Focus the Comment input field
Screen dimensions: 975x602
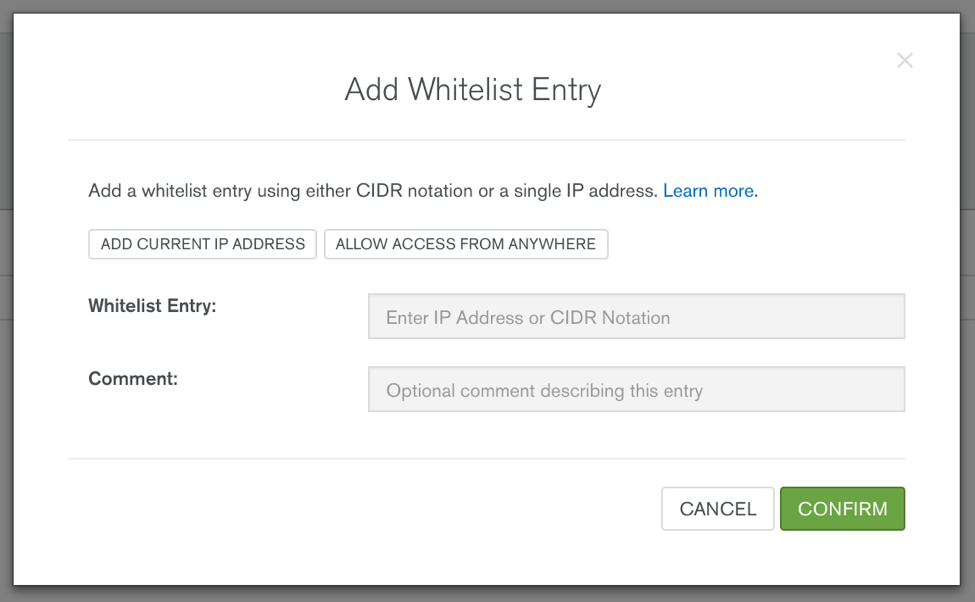coord(636,389)
